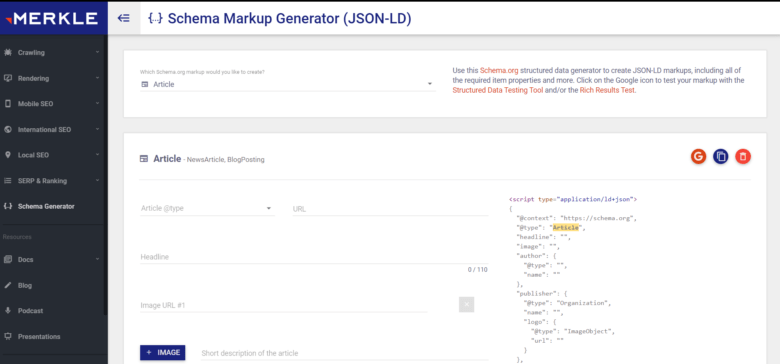The height and width of the screenshot is (364, 780).
Task: Expand the Mobile SEO menu chevron
Action: (x=98, y=103)
